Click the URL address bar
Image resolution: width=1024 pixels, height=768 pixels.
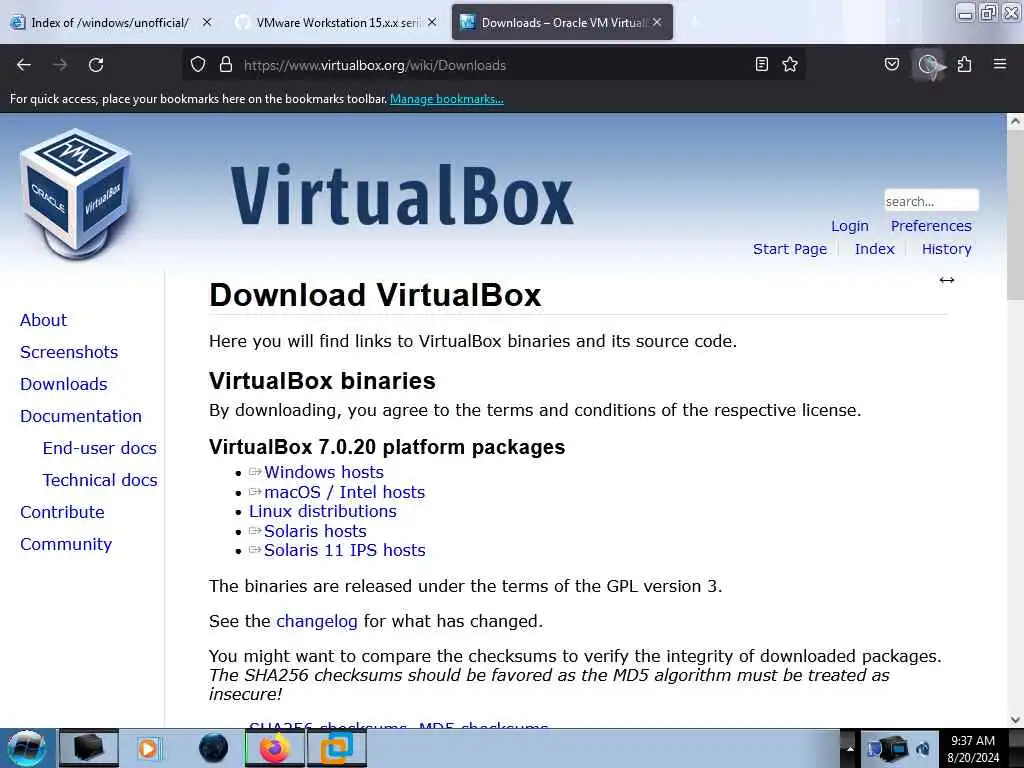pos(493,65)
